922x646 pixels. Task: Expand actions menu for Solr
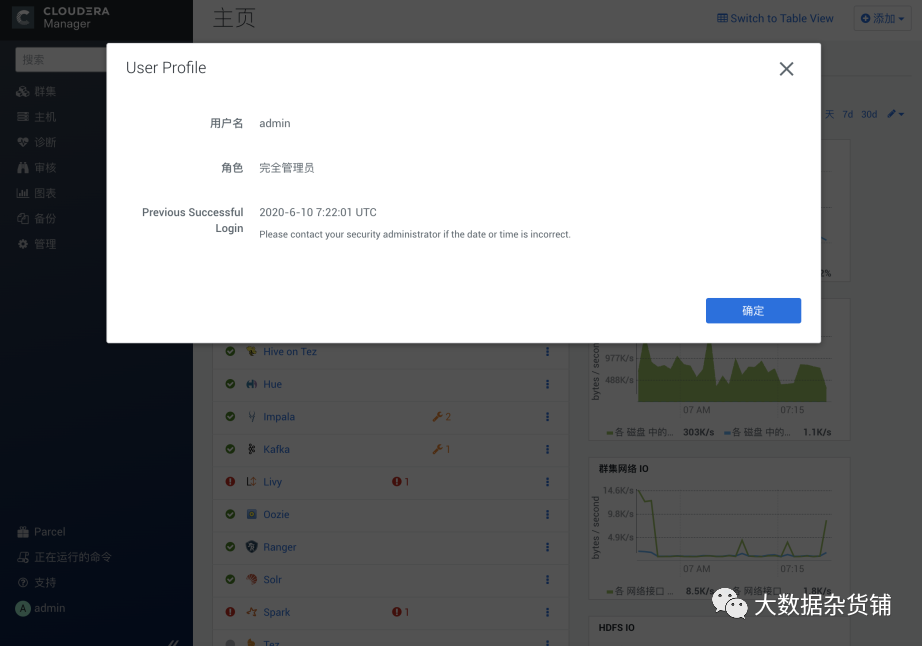[x=547, y=580]
